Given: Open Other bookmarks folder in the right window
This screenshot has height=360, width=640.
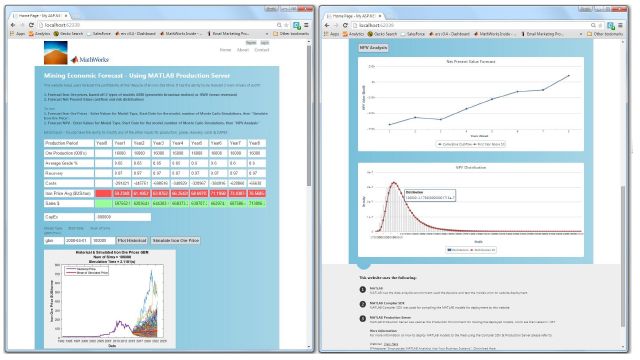Looking at the screenshot, I should [605, 34].
